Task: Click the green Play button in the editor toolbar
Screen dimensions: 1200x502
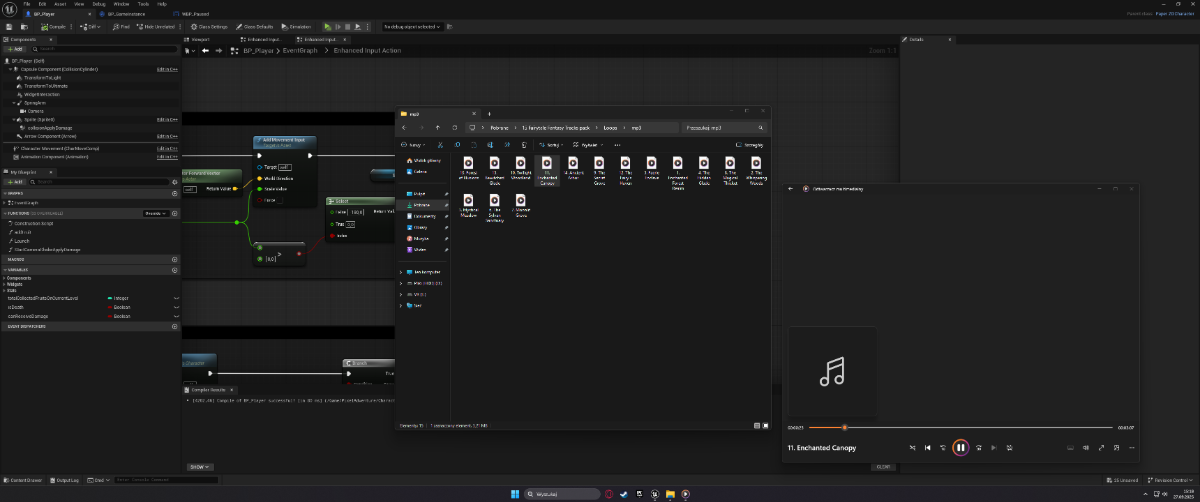Action: (327, 27)
